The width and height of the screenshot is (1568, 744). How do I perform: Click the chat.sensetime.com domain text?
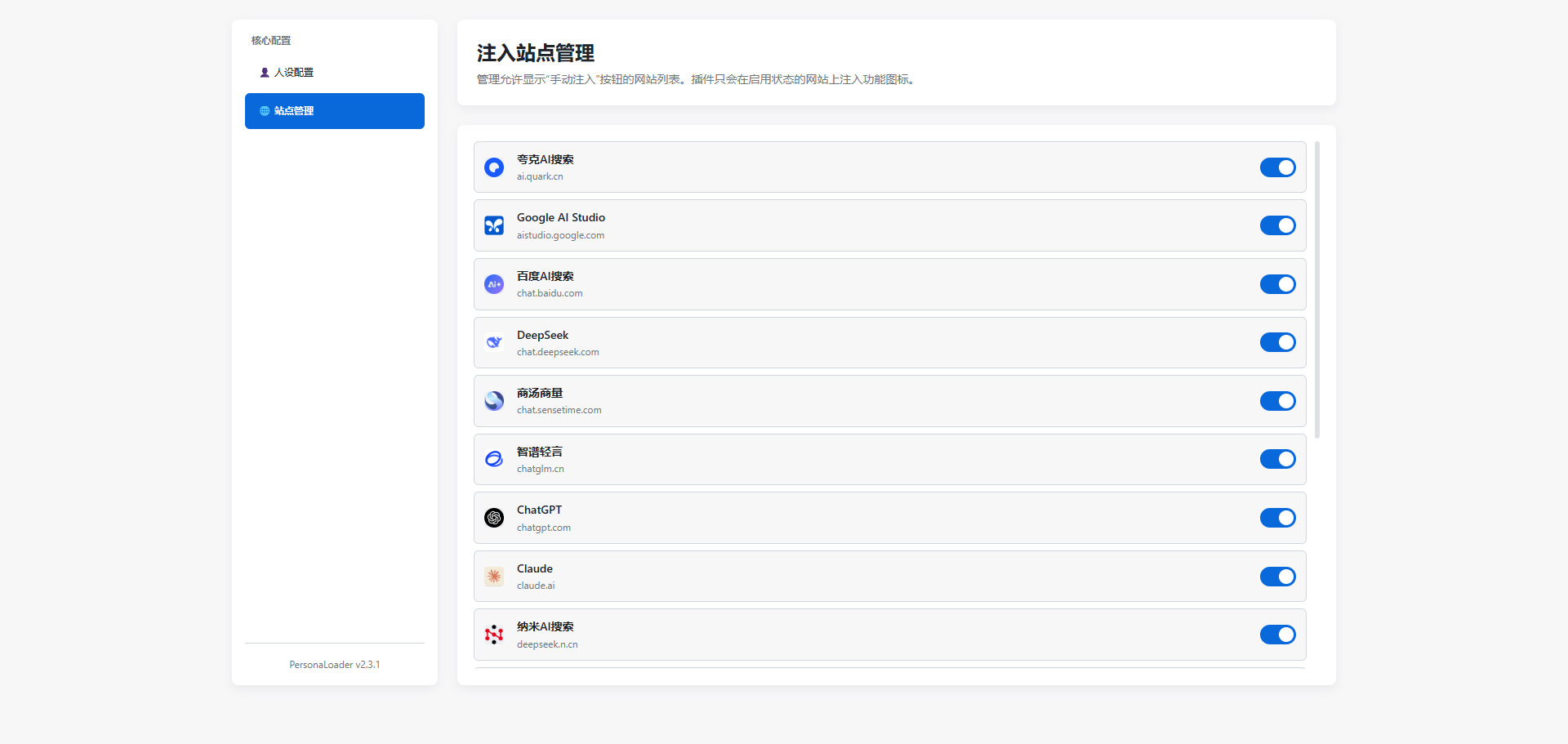[x=559, y=410]
